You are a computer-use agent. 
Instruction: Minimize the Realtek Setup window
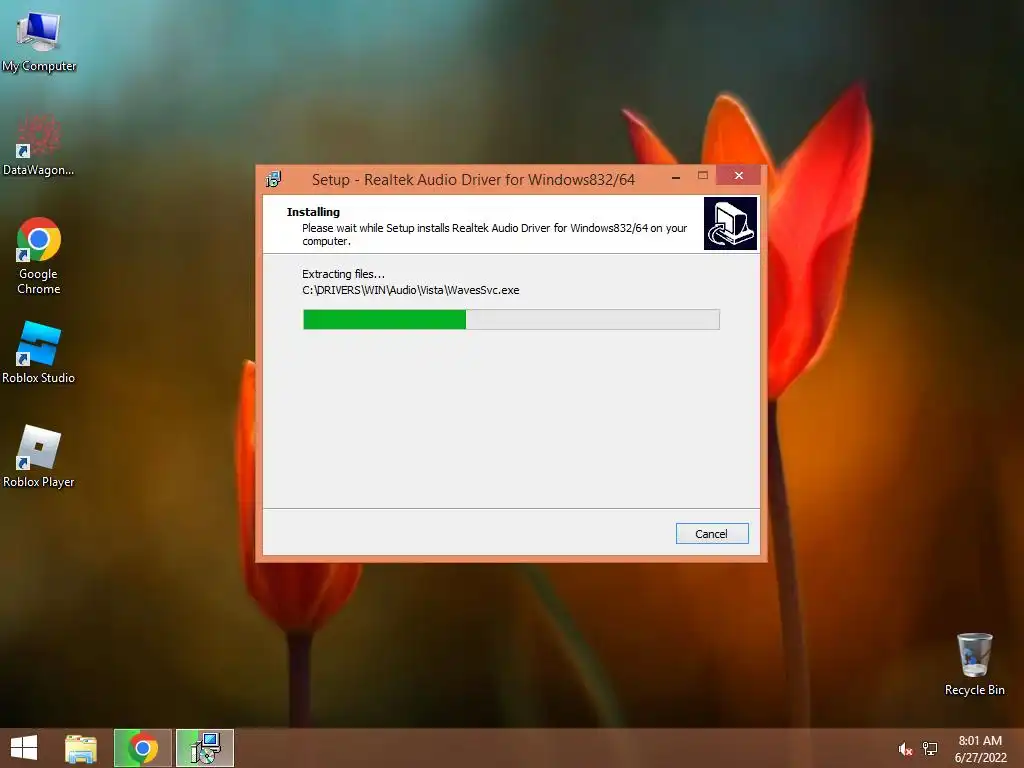coord(676,176)
